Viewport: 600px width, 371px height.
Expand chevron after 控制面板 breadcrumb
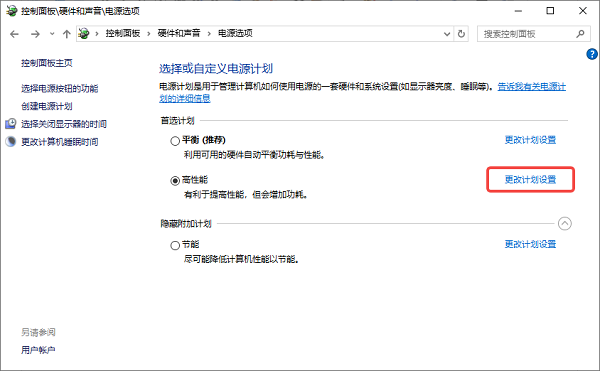click(x=149, y=34)
